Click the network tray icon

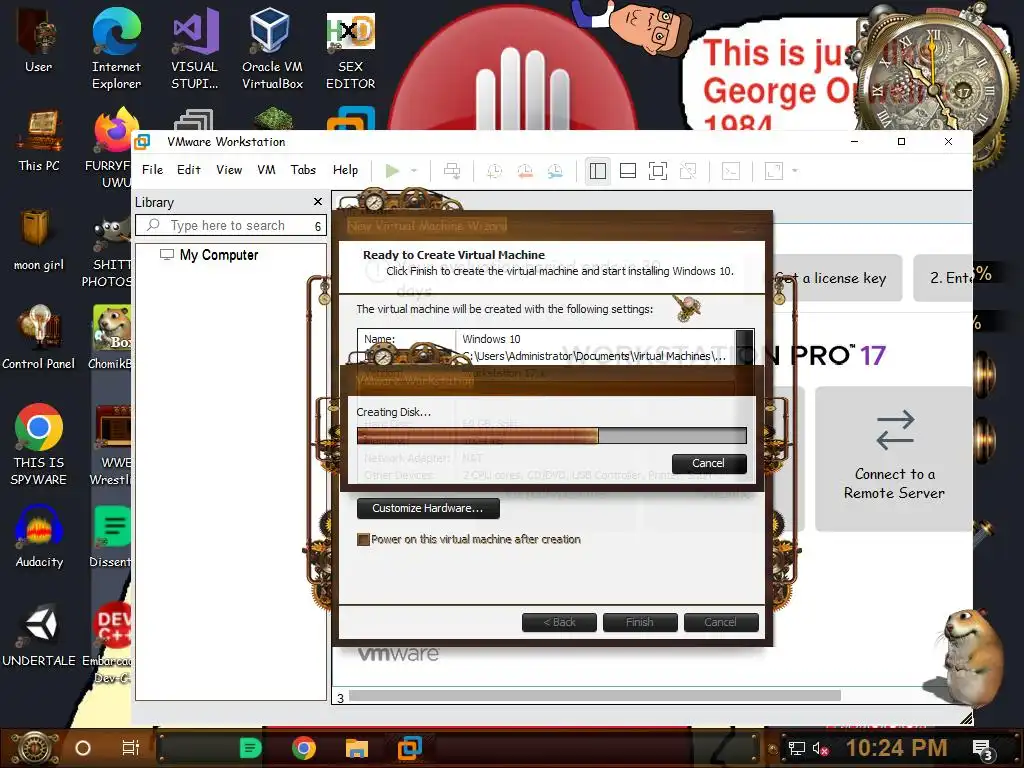coord(796,748)
